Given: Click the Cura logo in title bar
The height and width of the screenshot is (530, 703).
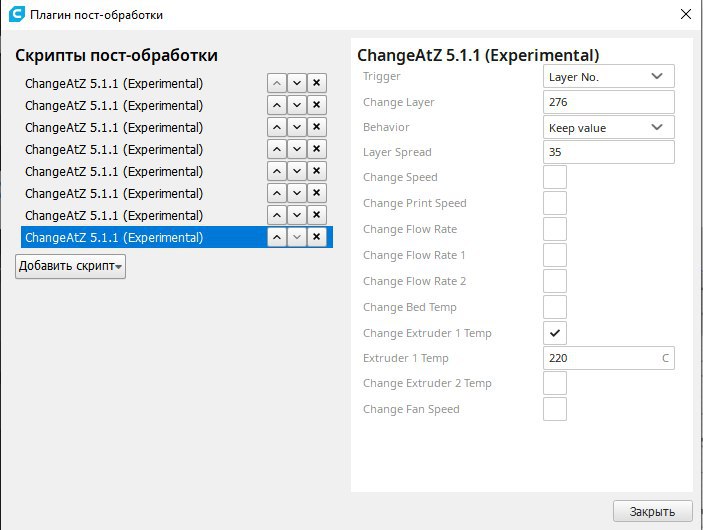Looking at the screenshot, I should pos(17,14).
